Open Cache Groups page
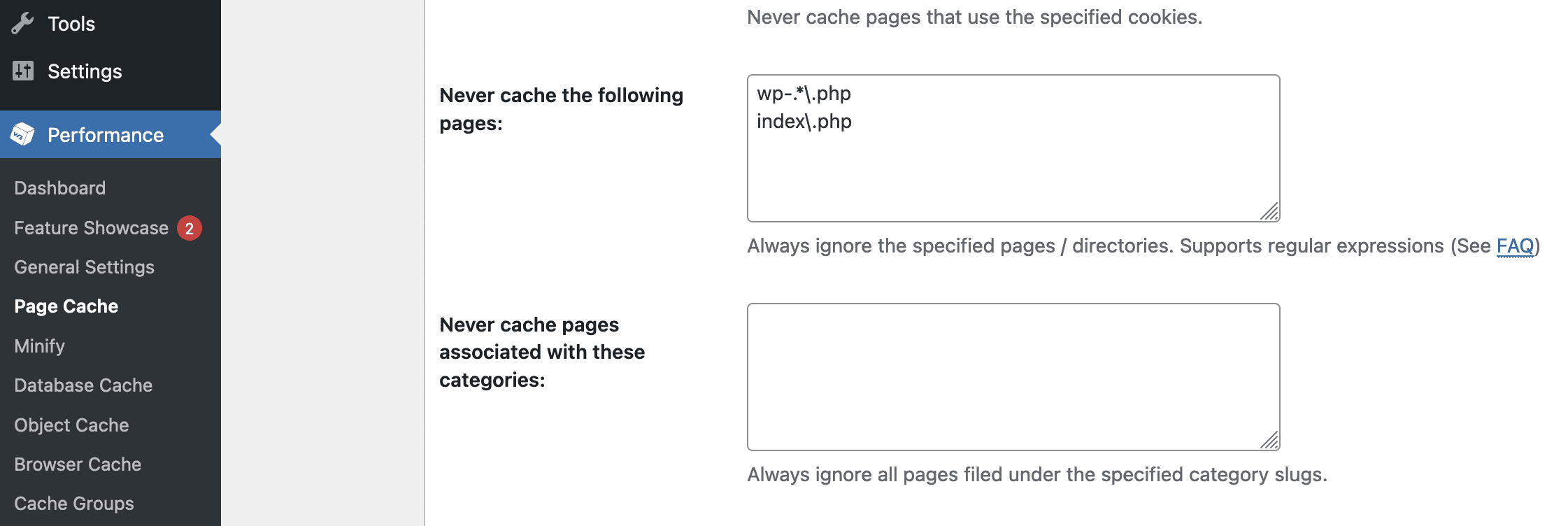This screenshot has width=1568, height=526. pos(74,504)
